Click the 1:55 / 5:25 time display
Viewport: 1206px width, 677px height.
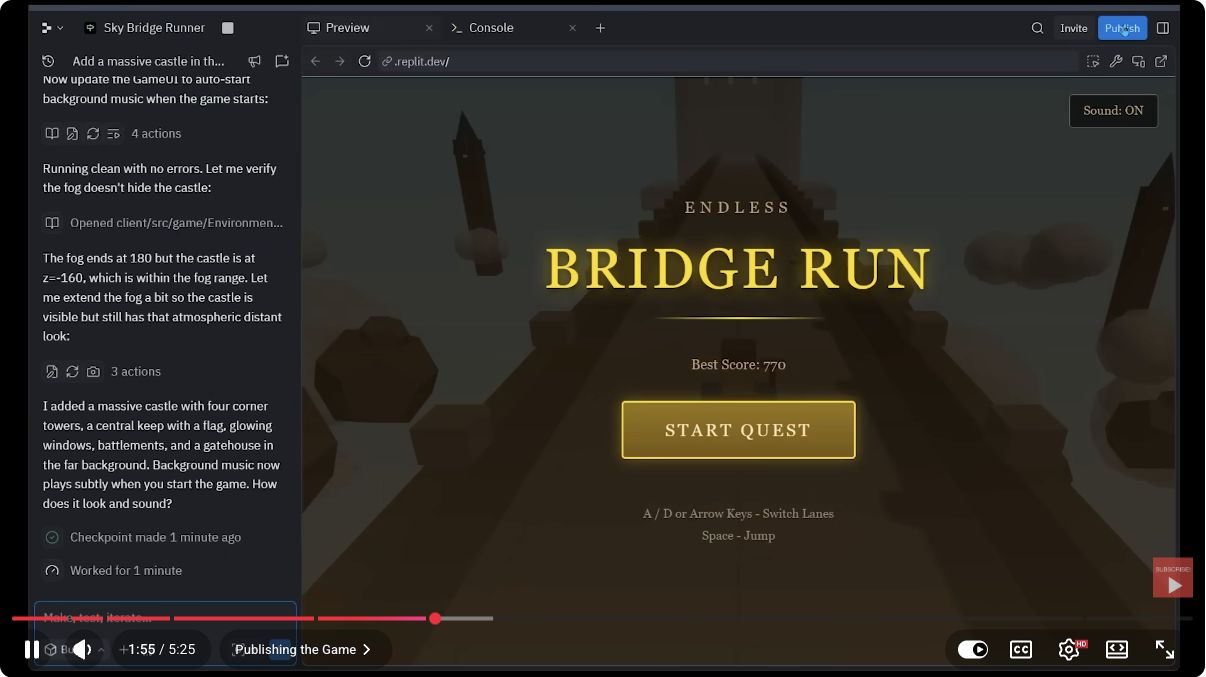[162, 649]
